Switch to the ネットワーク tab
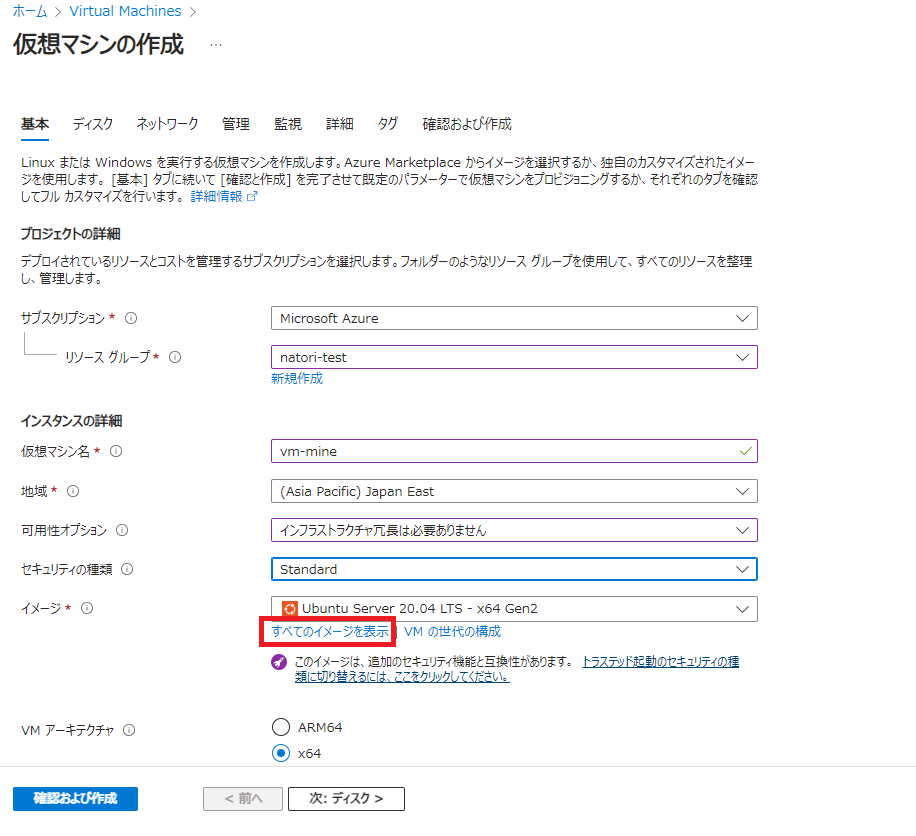 167,124
